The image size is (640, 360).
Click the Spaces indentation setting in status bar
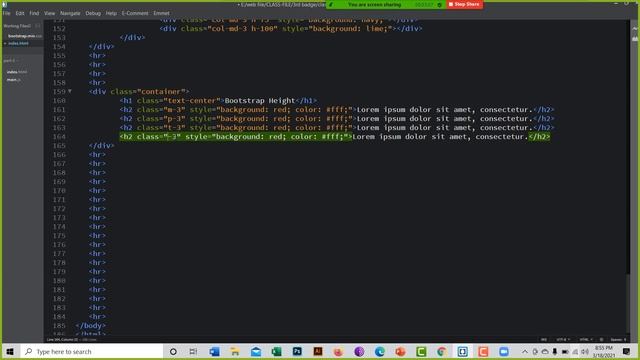[618, 340]
